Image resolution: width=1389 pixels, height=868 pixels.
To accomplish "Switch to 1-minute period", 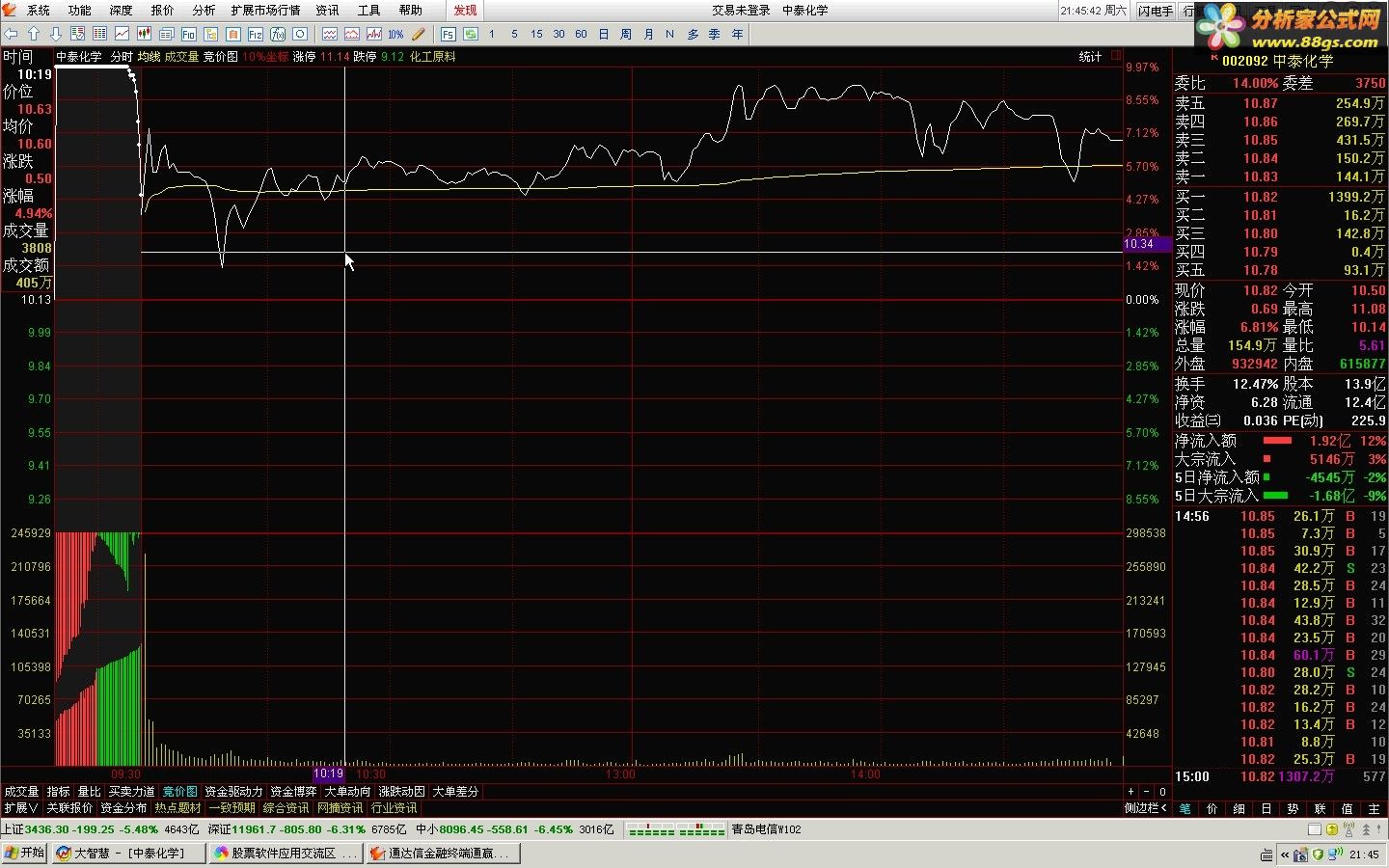I will point(492,34).
